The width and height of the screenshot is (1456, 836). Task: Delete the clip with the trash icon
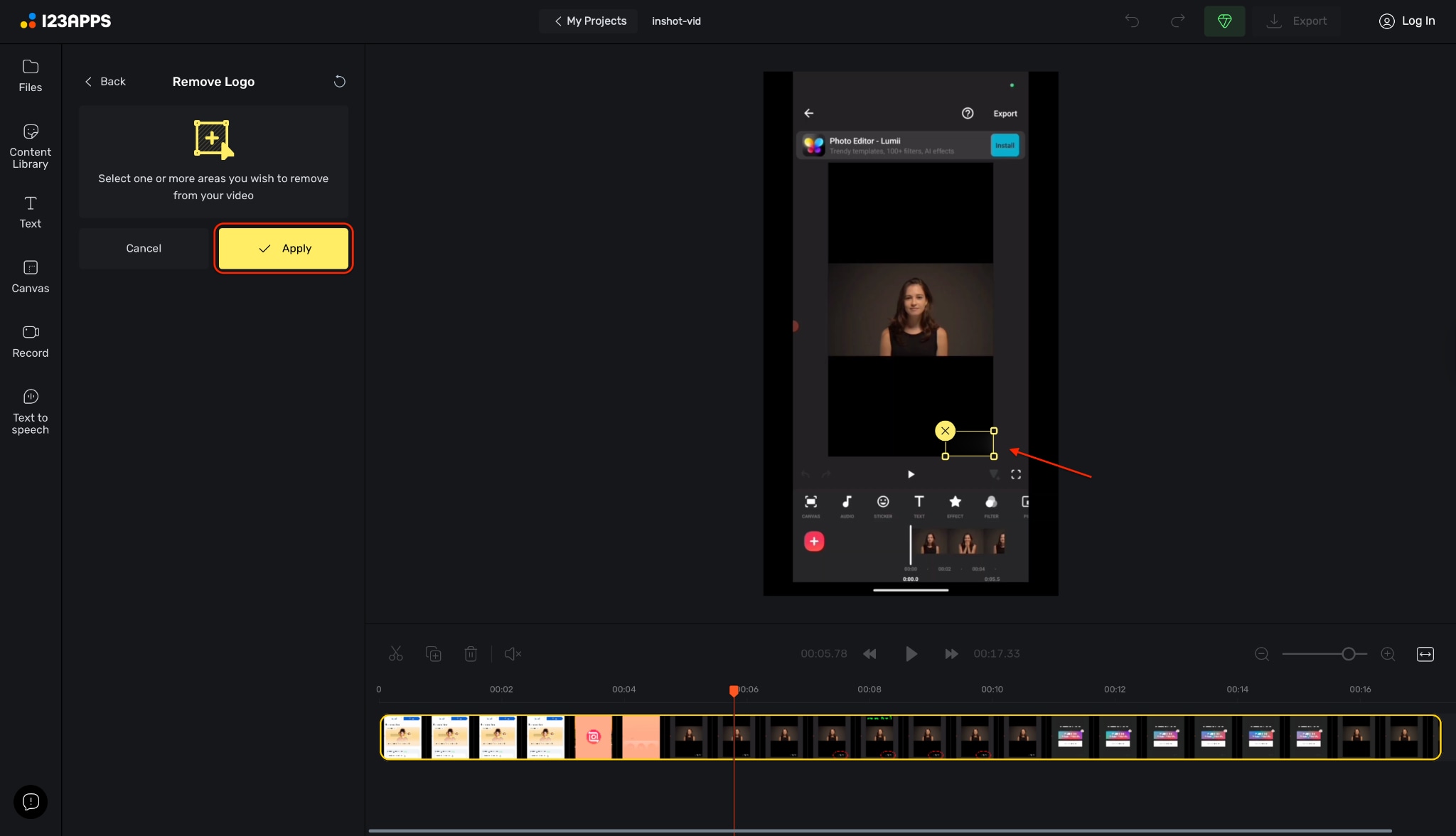[471, 653]
